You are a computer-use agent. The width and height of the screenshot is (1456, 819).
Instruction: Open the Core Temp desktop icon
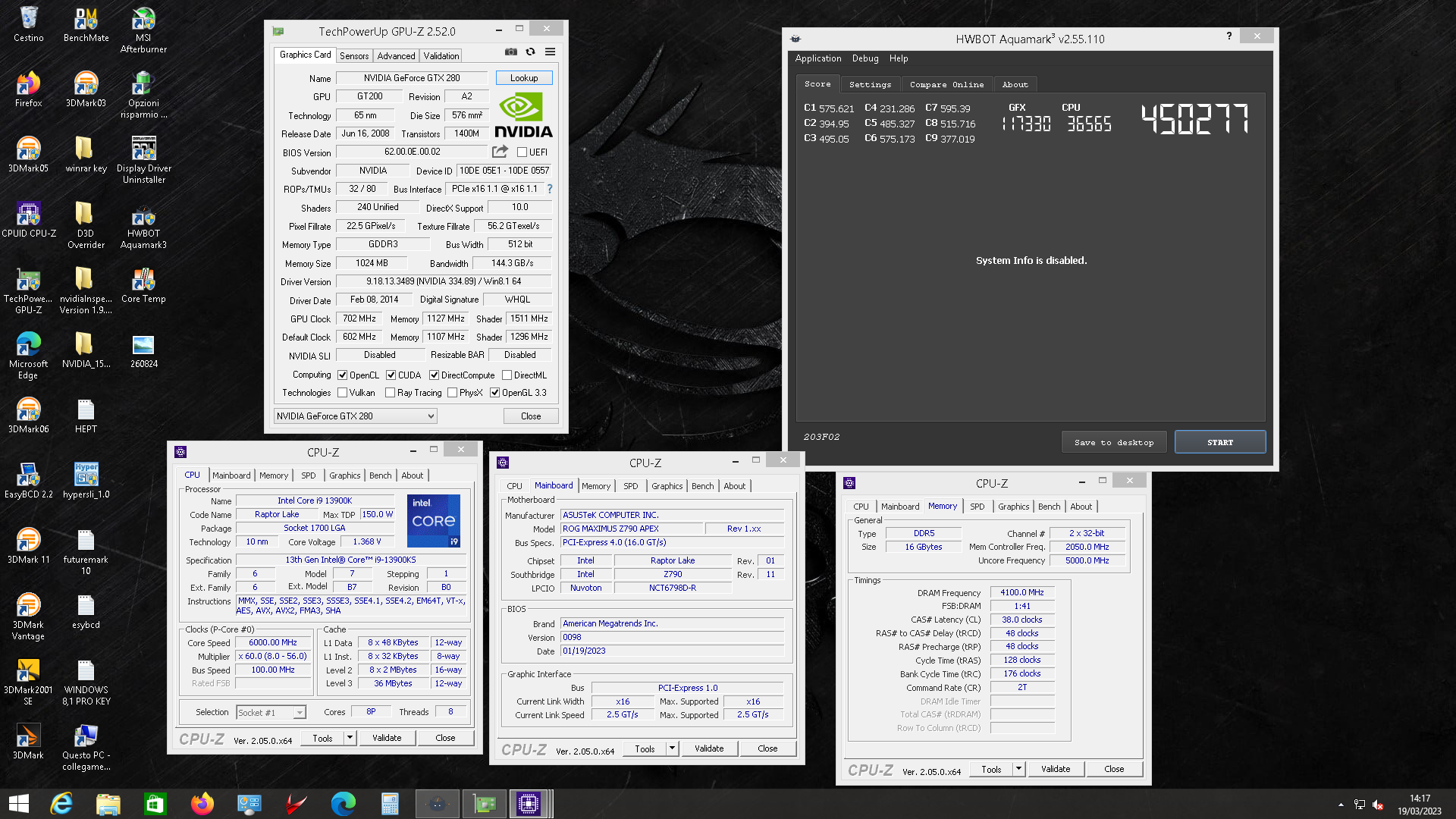[x=143, y=286]
